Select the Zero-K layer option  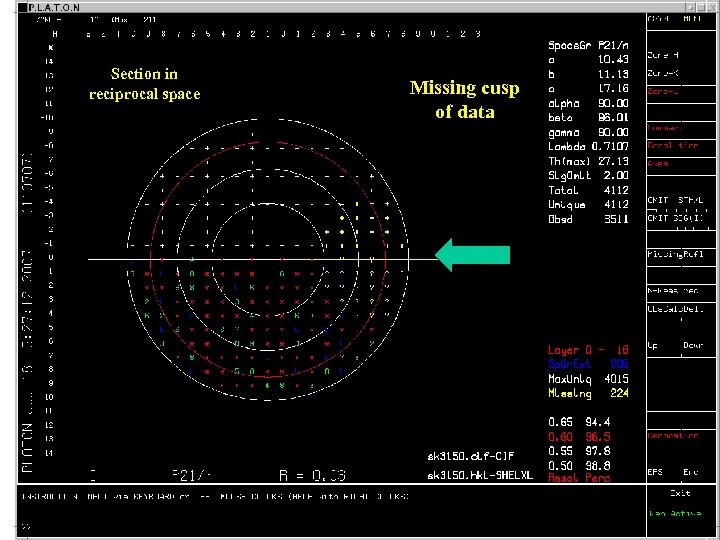664,73
